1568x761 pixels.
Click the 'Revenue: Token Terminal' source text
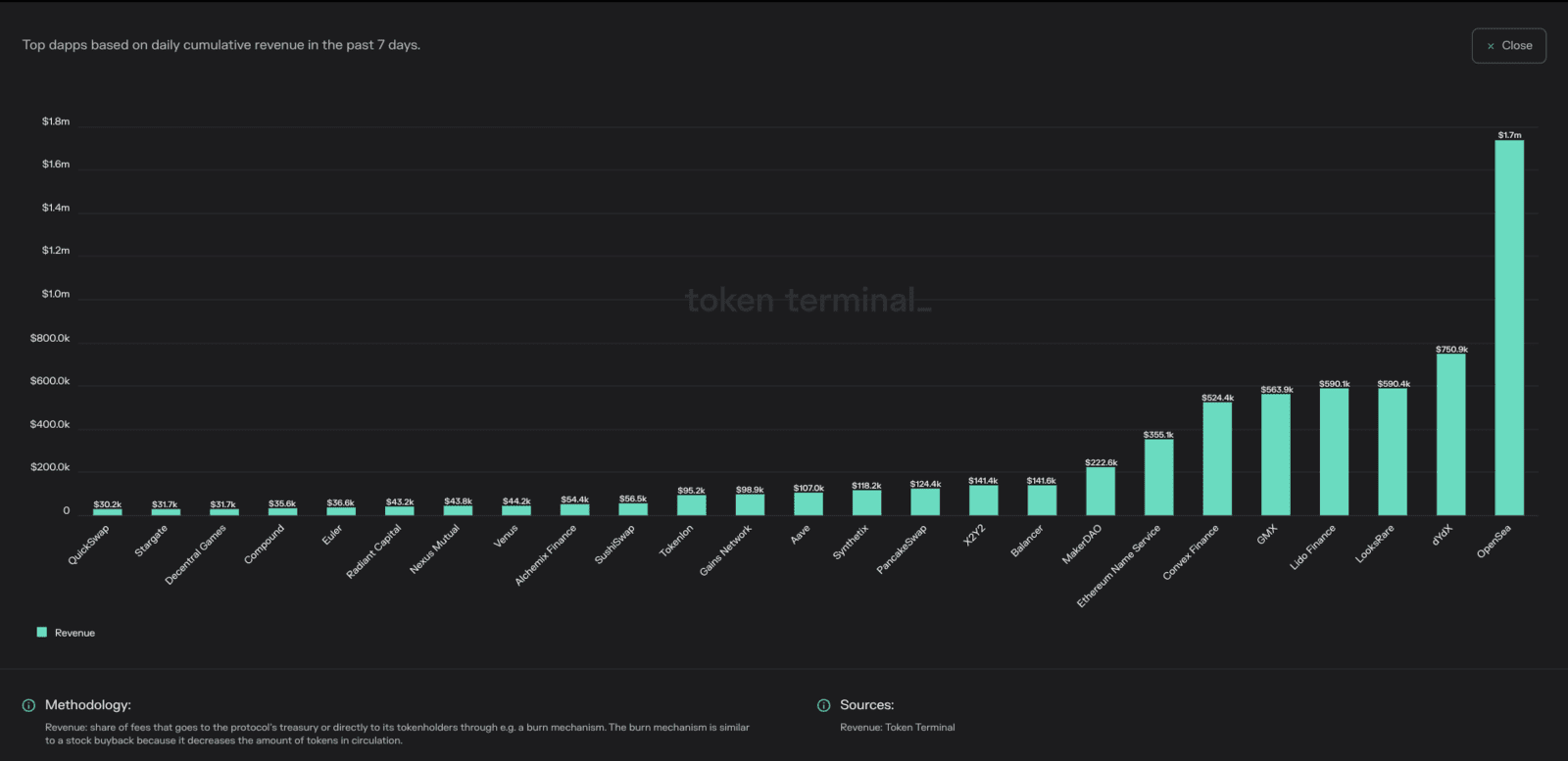pyautogui.click(x=898, y=728)
